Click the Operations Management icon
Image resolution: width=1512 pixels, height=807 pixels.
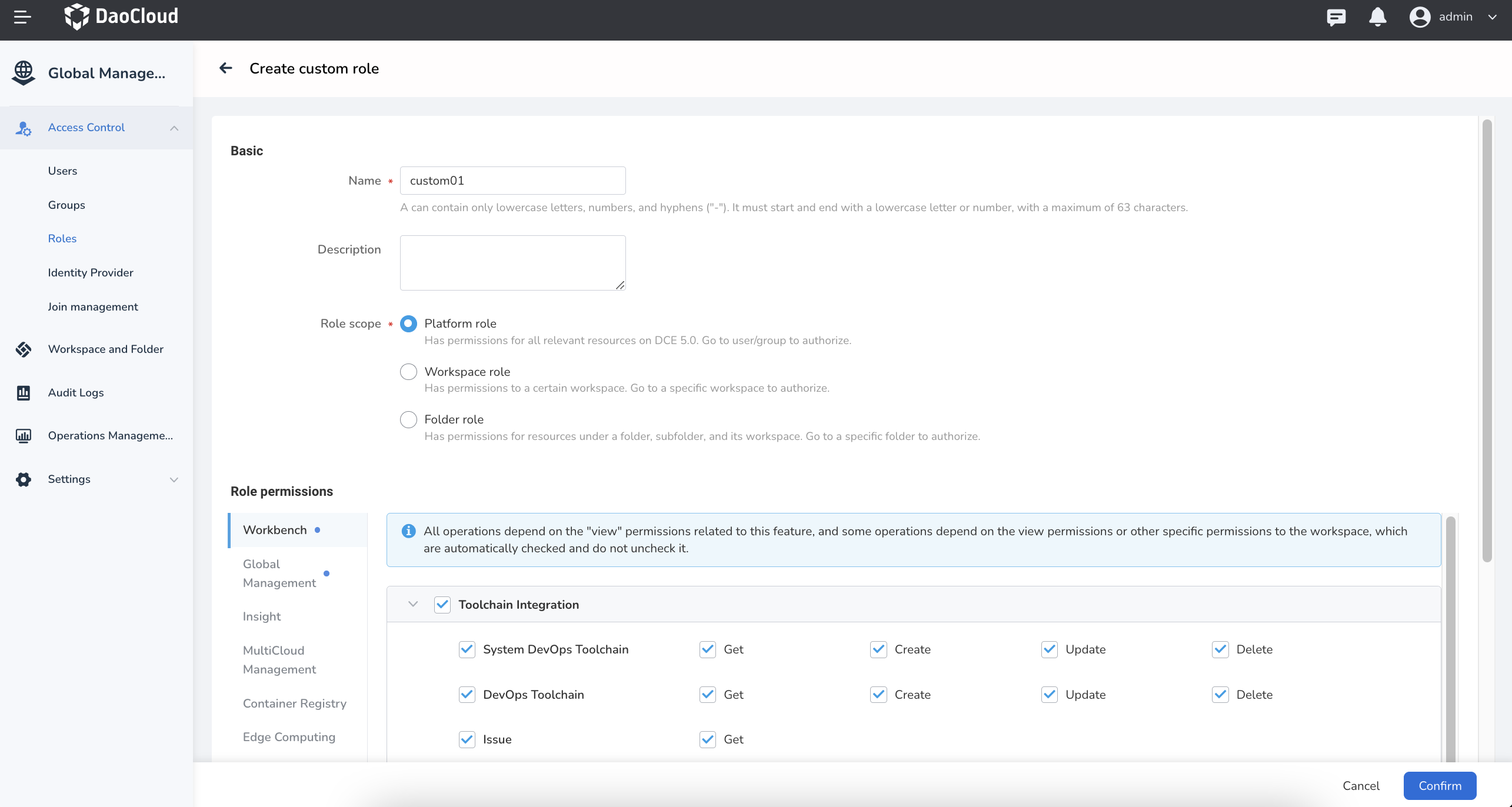[x=24, y=436]
